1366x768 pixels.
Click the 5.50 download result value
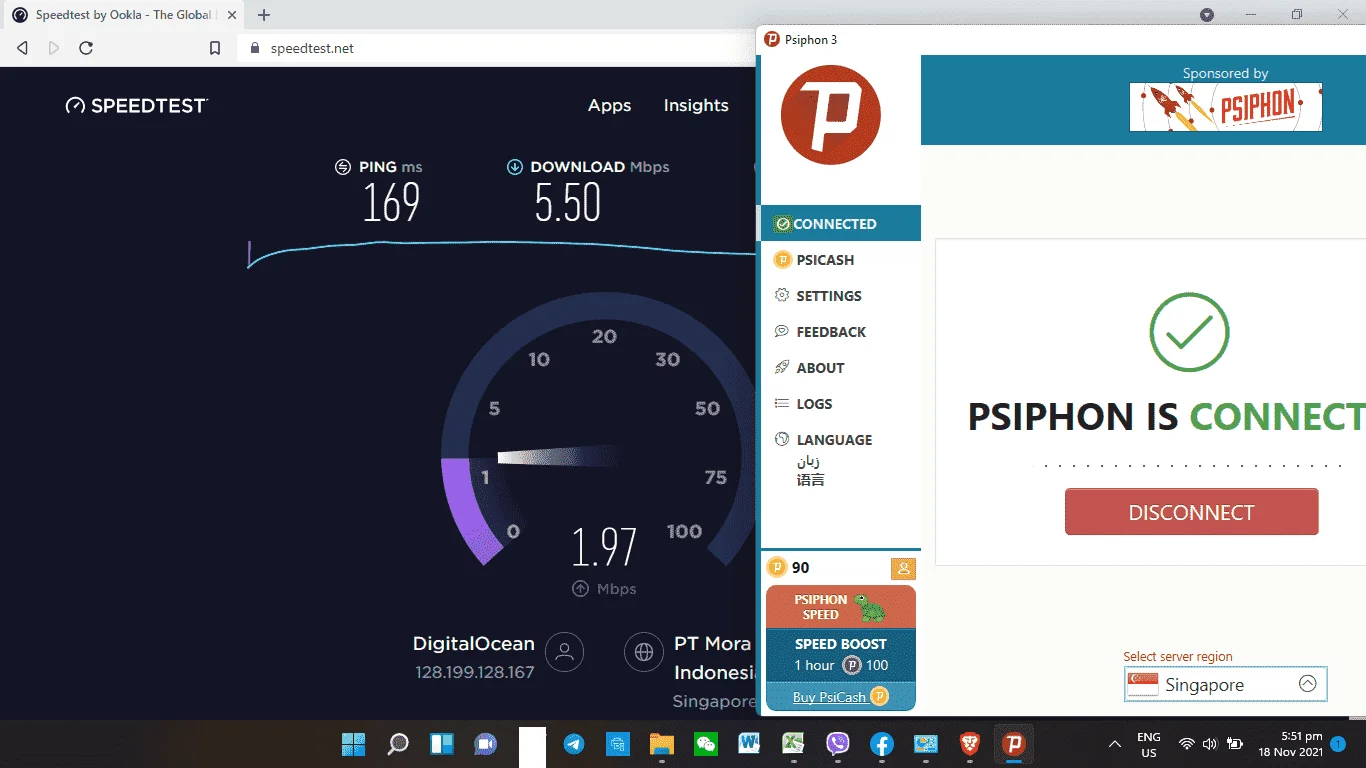(x=567, y=204)
